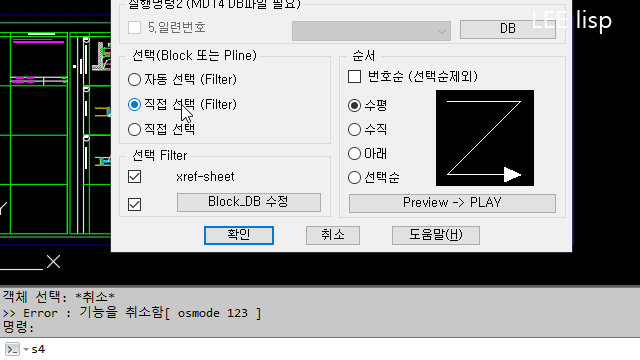Click the 'osmode 123' error text line
Viewport: 640px width, 360px height.
[132, 313]
